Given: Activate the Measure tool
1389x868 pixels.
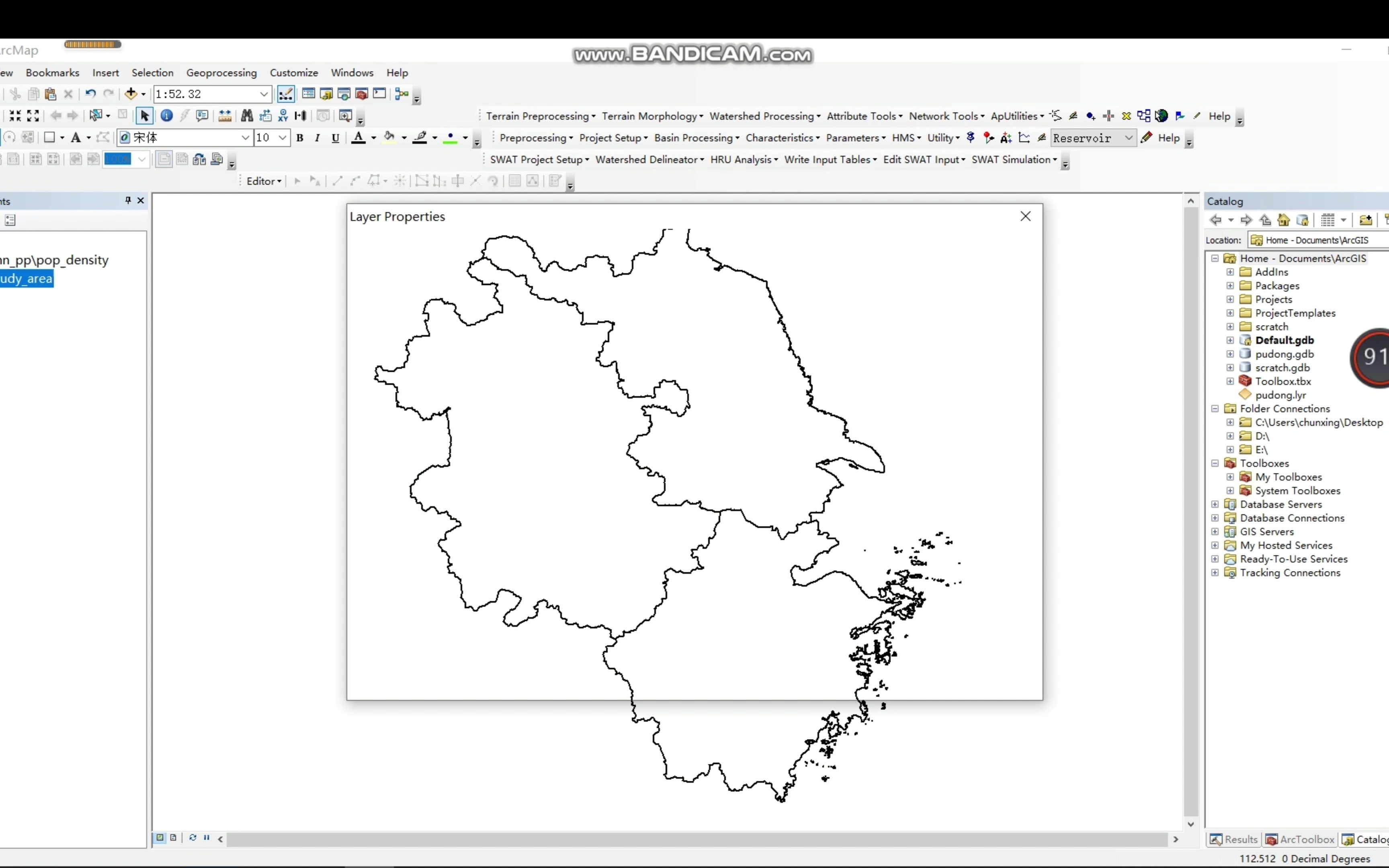Looking at the screenshot, I should pyautogui.click(x=225, y=115).
